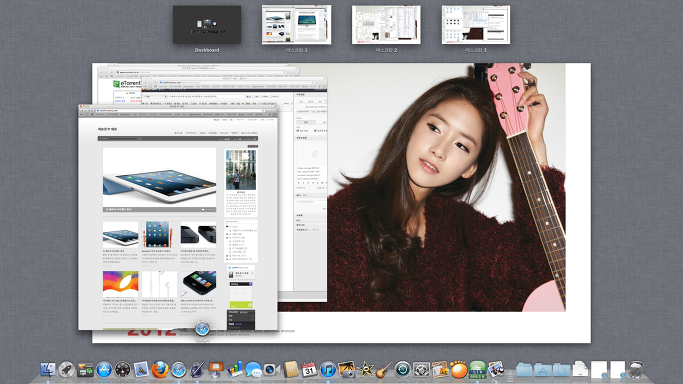This screenshot has width=683, height=384.
Task: Launch FaceTime camera icon in Dock
Action: pos(272,370)
